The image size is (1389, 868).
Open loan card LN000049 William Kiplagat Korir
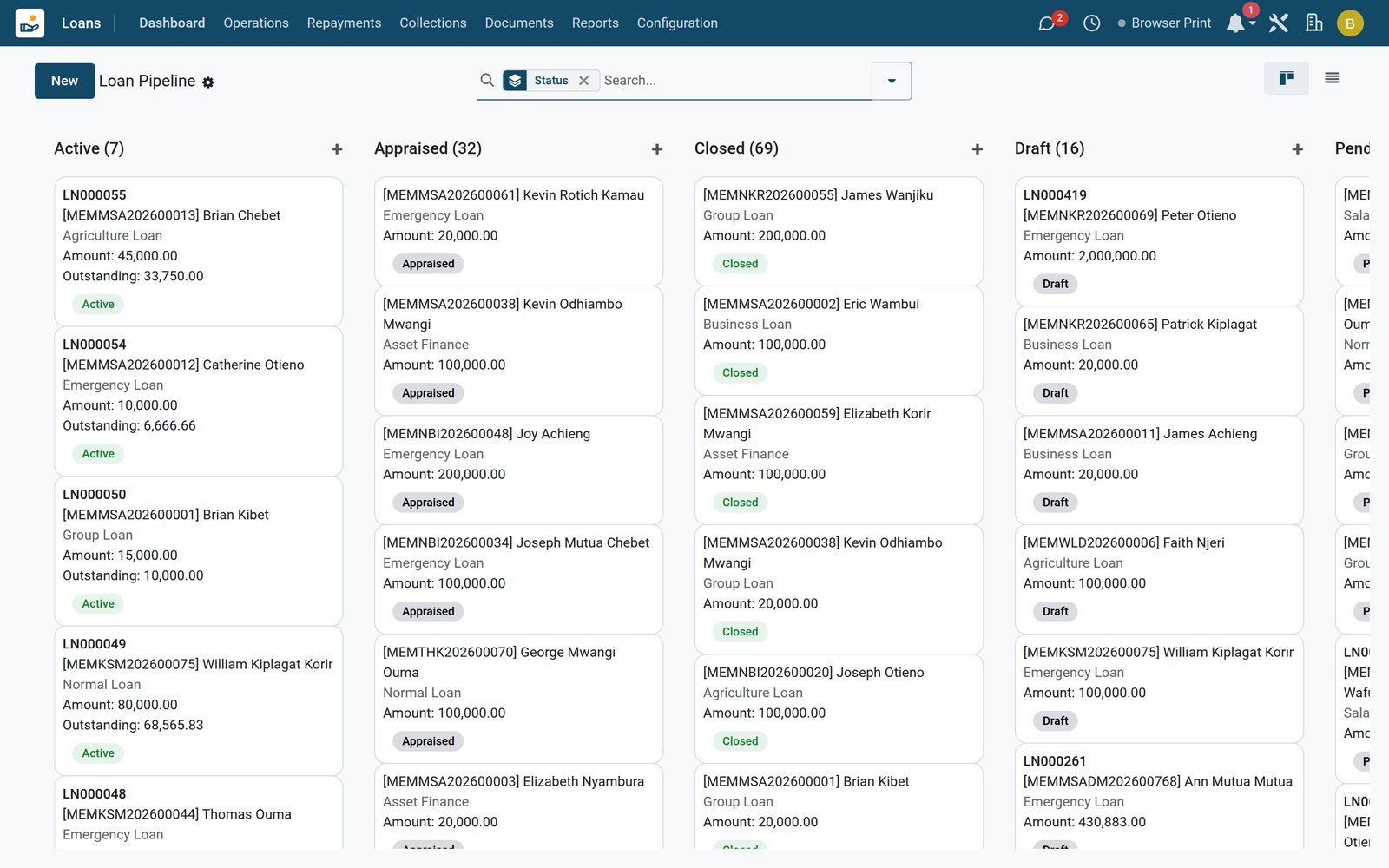pyautogui.click(x=198, y=700)
